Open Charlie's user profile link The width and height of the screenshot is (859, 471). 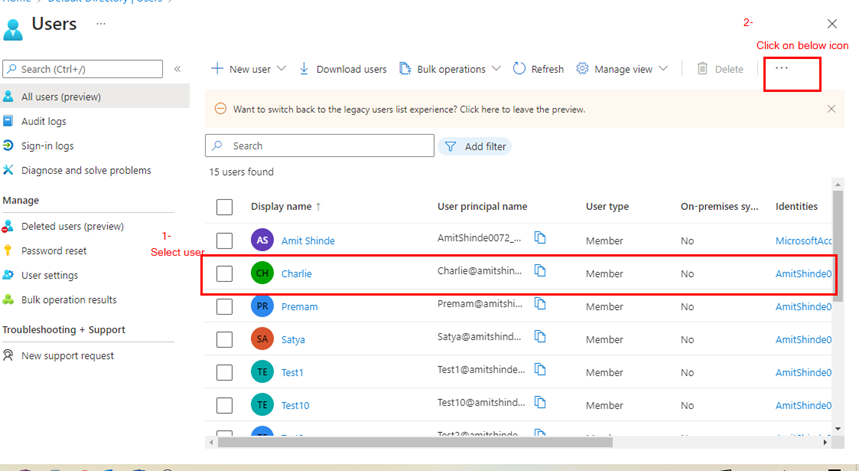296,273
